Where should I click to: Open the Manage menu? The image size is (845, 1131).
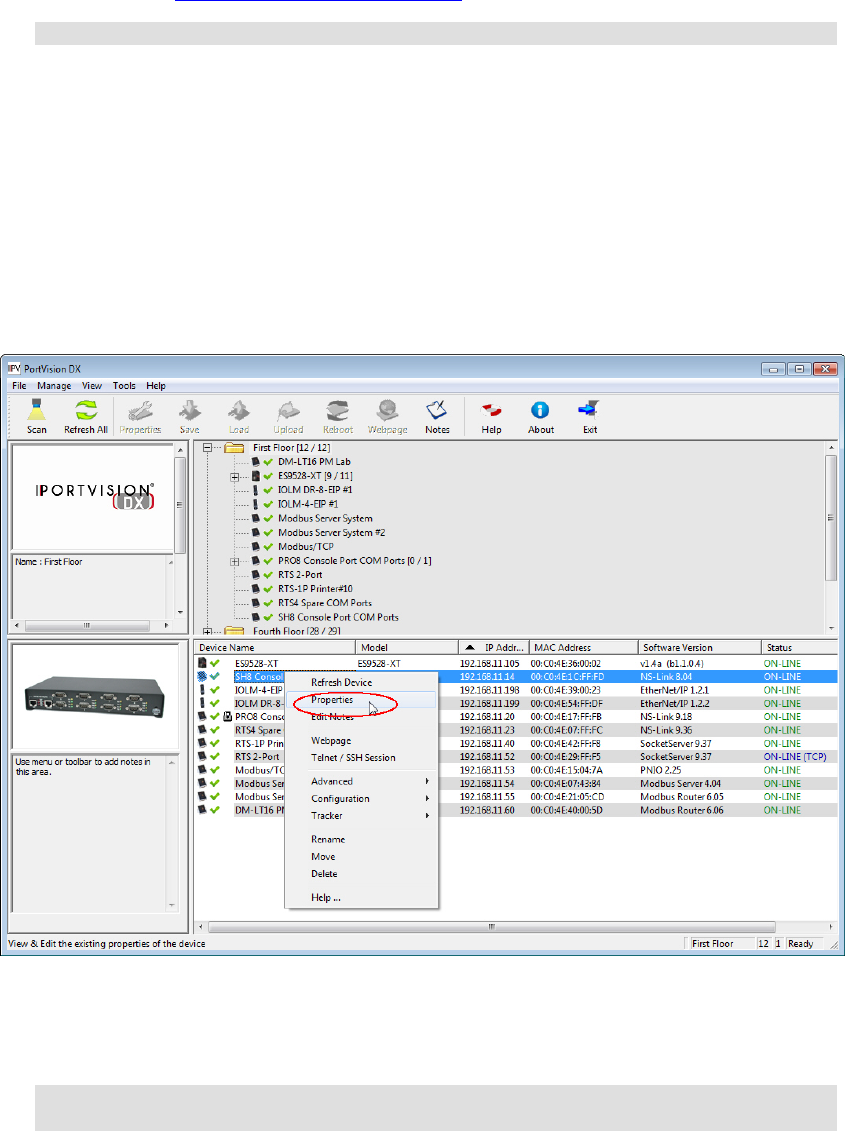[54, 386]
